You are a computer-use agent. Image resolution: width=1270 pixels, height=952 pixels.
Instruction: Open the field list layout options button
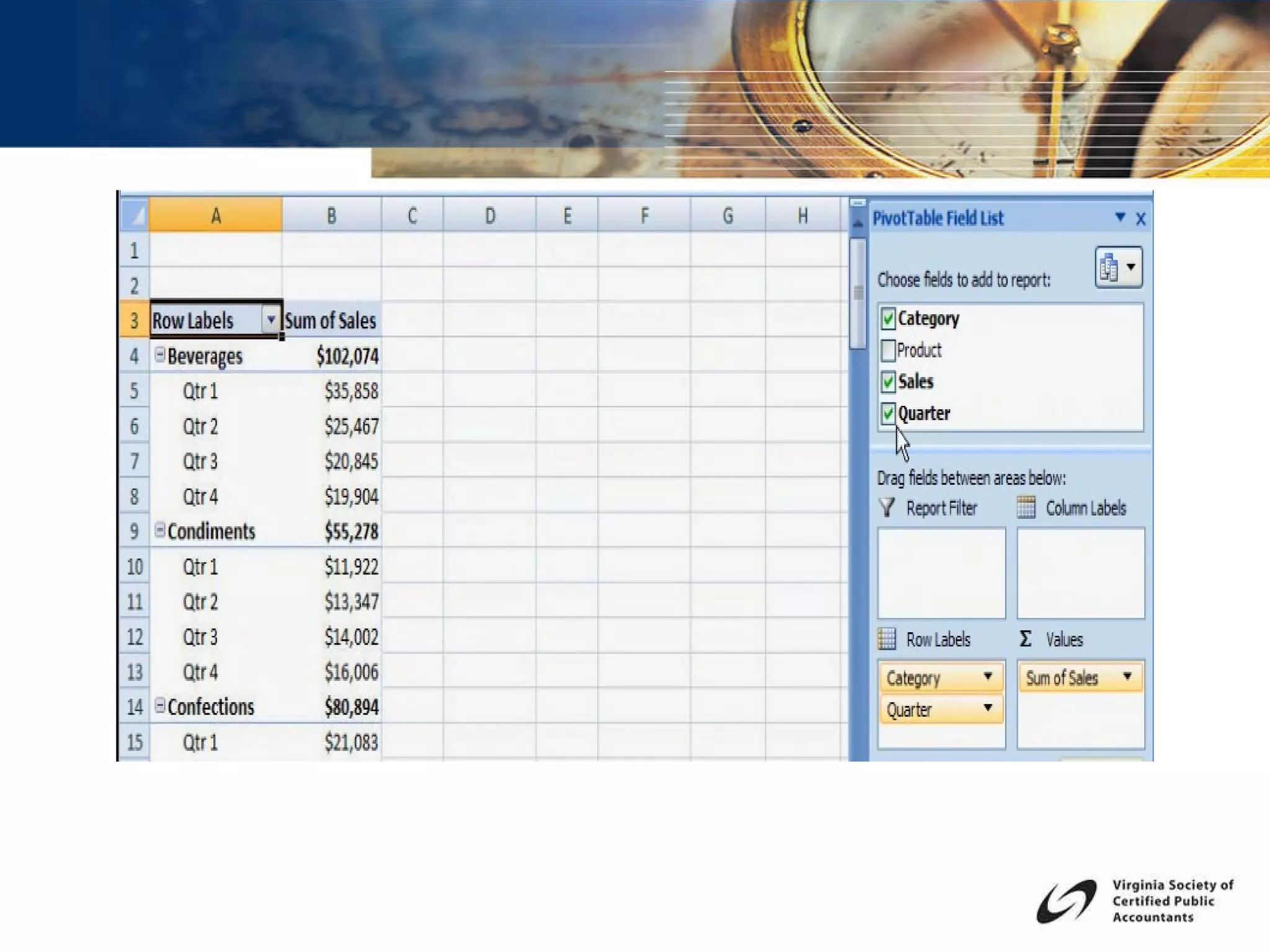click(x=1119, y=267)
